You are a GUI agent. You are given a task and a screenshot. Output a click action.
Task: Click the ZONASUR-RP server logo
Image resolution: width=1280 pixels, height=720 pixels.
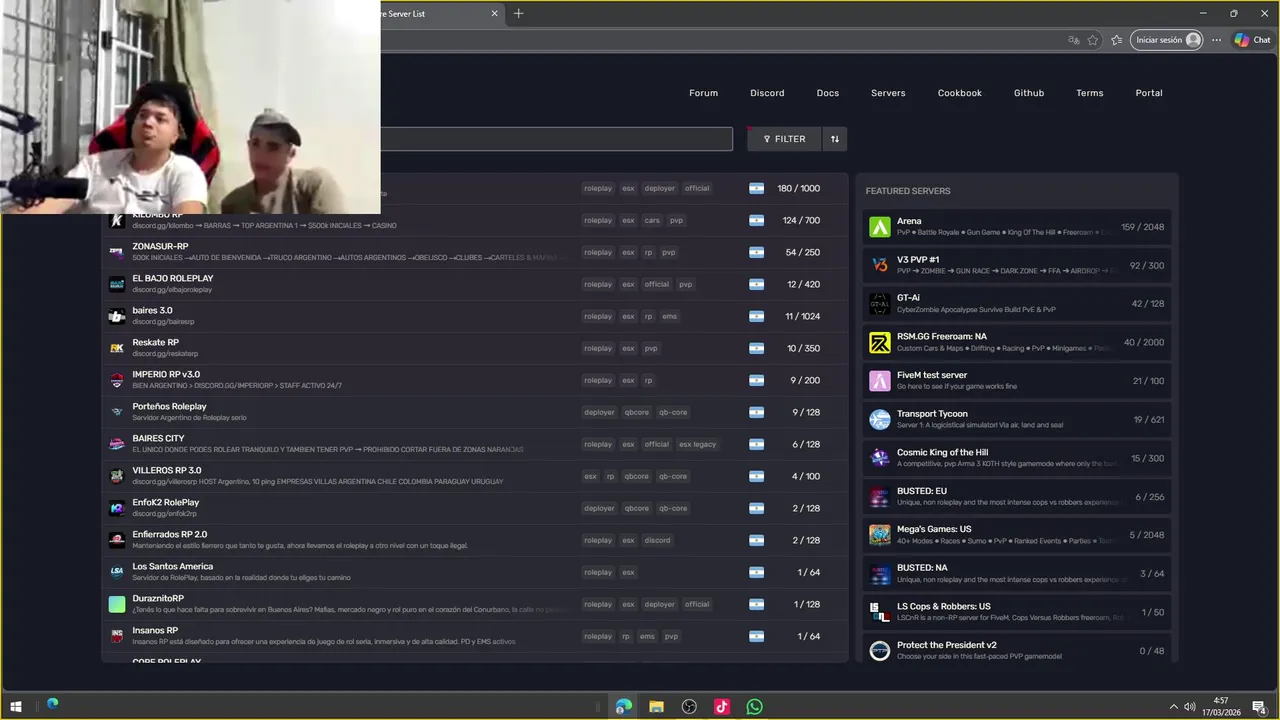117,252
